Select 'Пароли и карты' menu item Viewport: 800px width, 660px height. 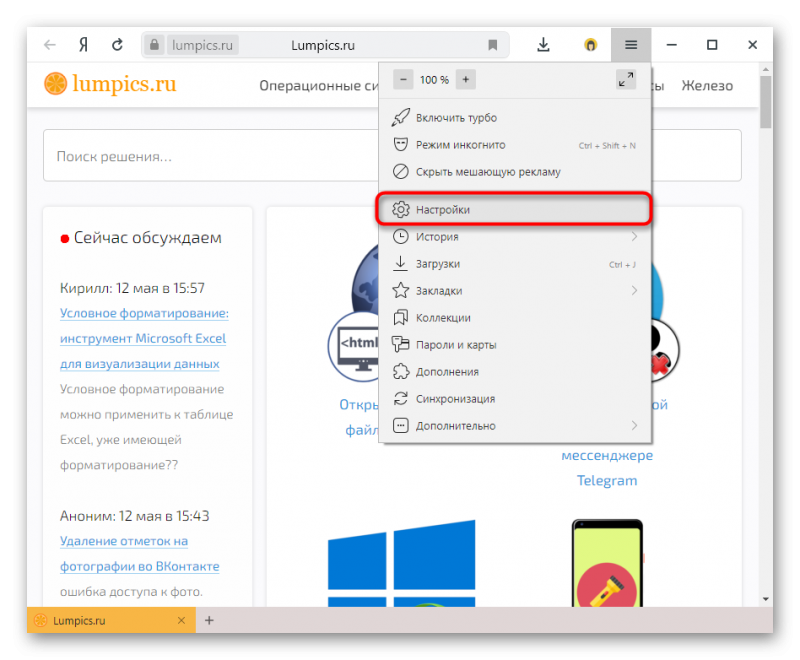(515, 345)
